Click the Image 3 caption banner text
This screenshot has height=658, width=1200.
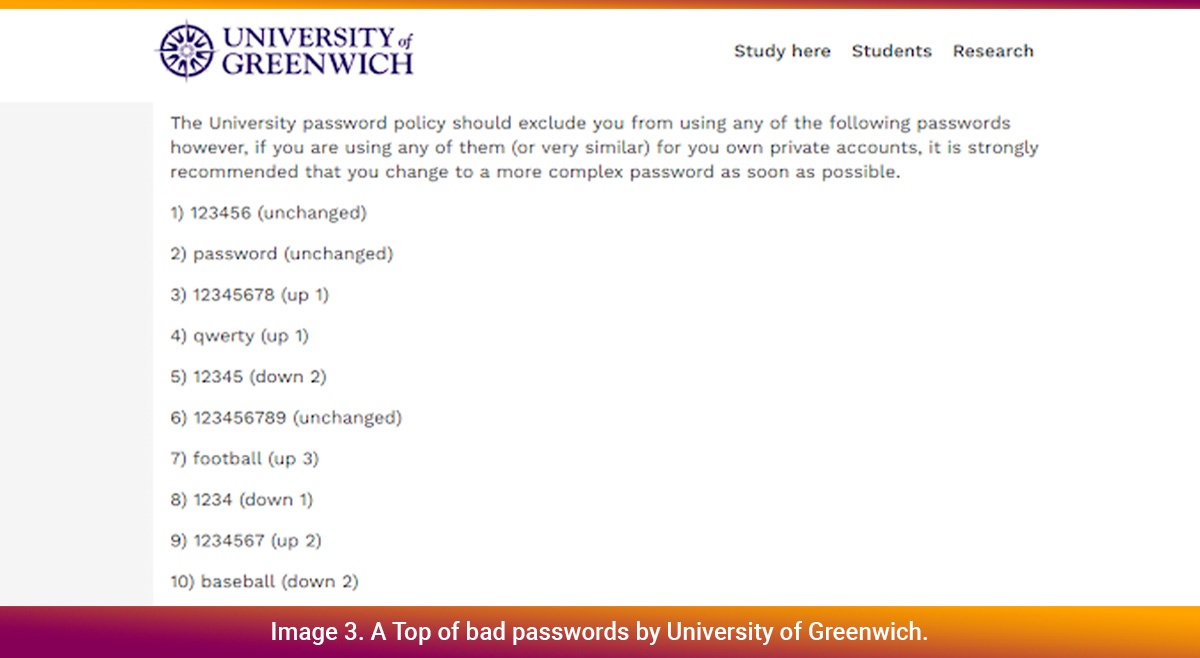pos(599,632)
